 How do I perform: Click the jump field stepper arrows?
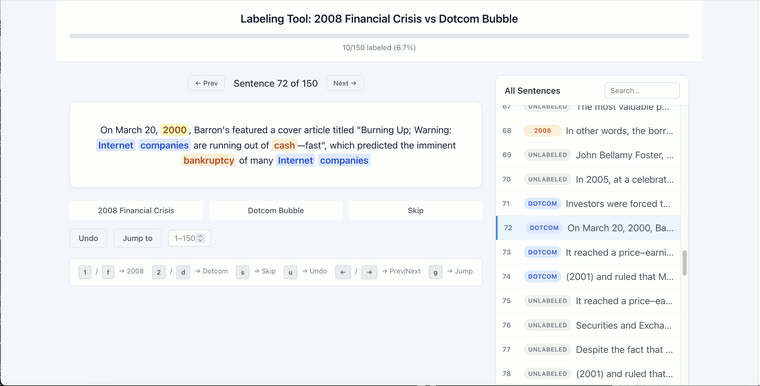[201, 238]
